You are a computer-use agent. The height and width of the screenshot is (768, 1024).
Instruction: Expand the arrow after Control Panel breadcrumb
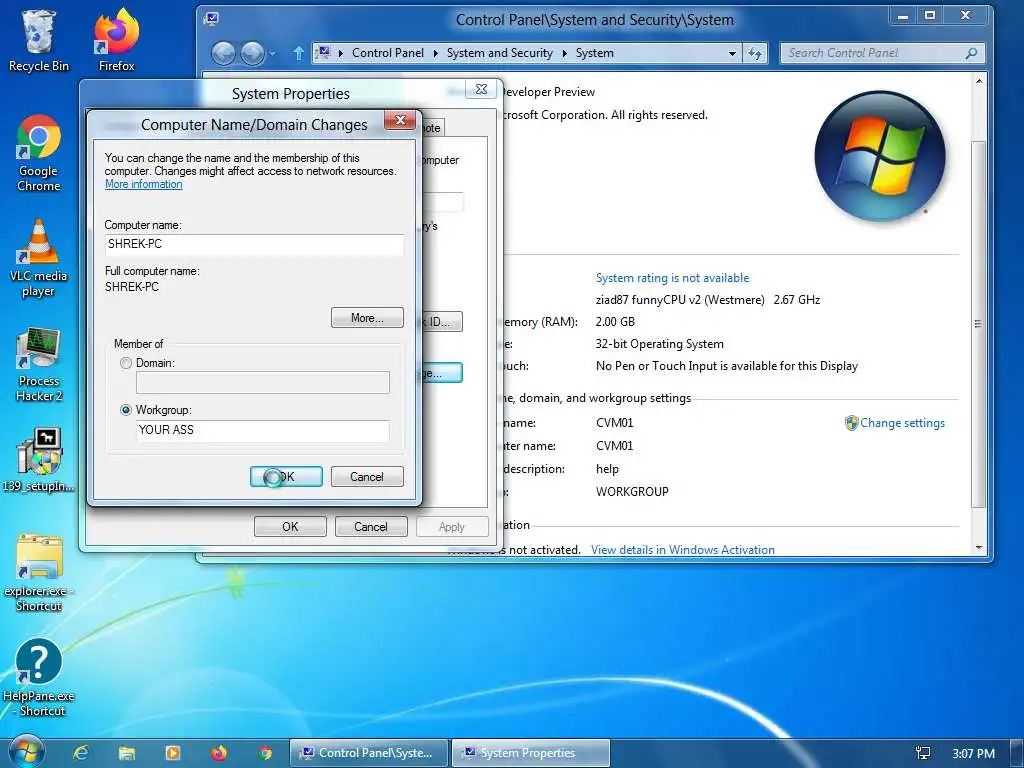pos(436,53)
